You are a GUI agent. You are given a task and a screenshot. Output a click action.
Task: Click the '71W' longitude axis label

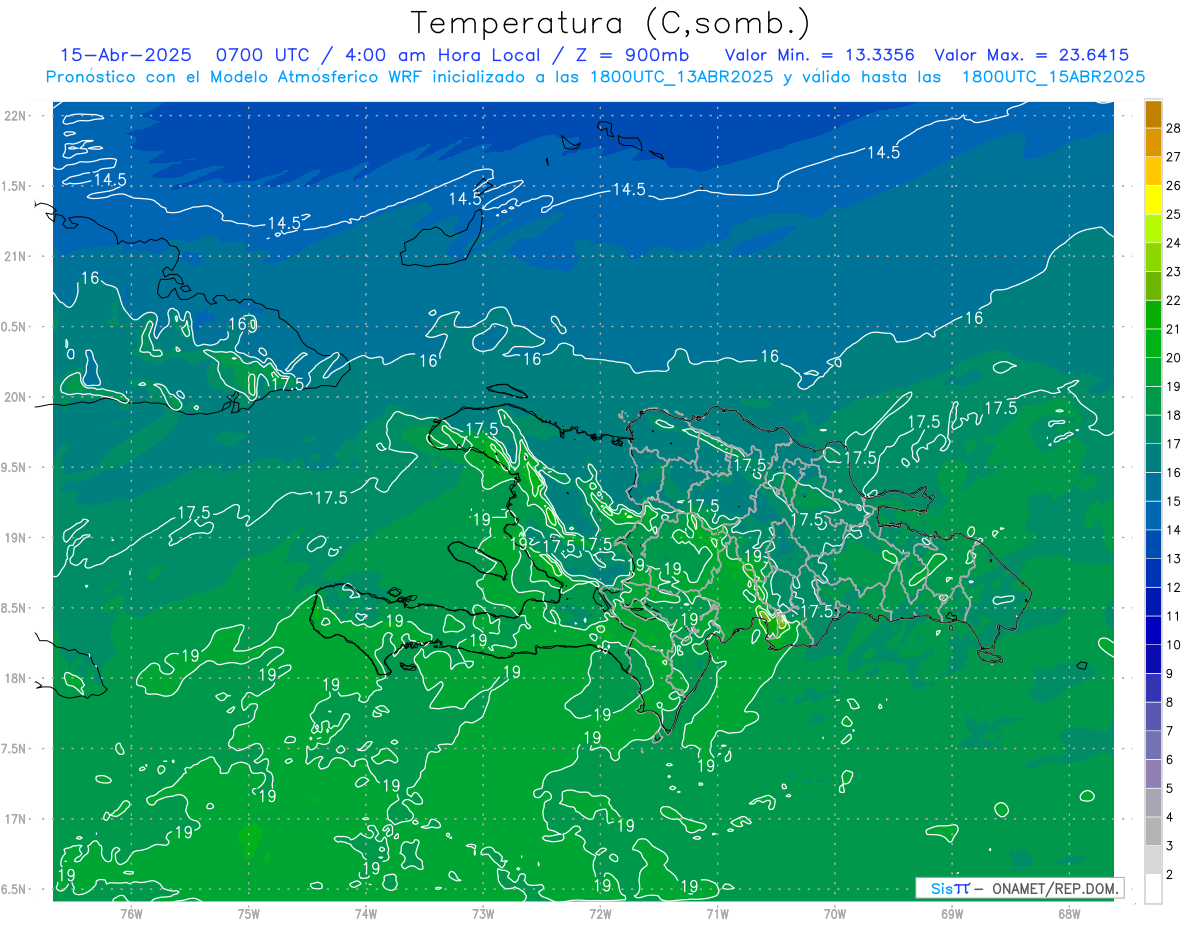pyautogui.click(x=717, y=914)
